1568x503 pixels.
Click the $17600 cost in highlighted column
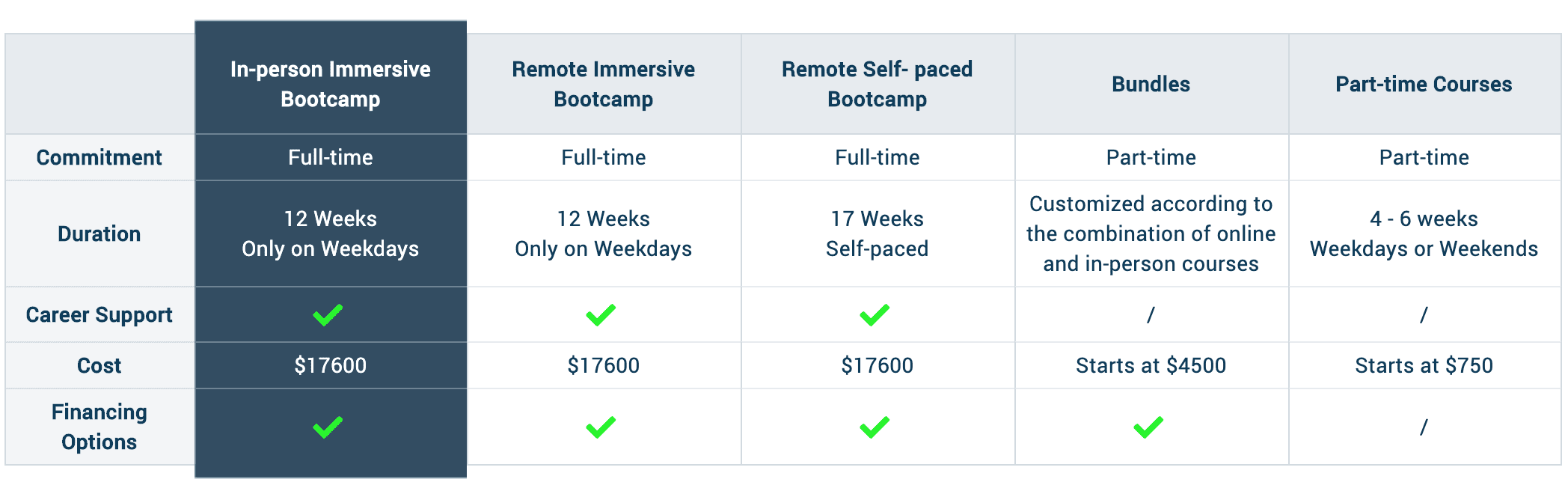tap(330, 365)
